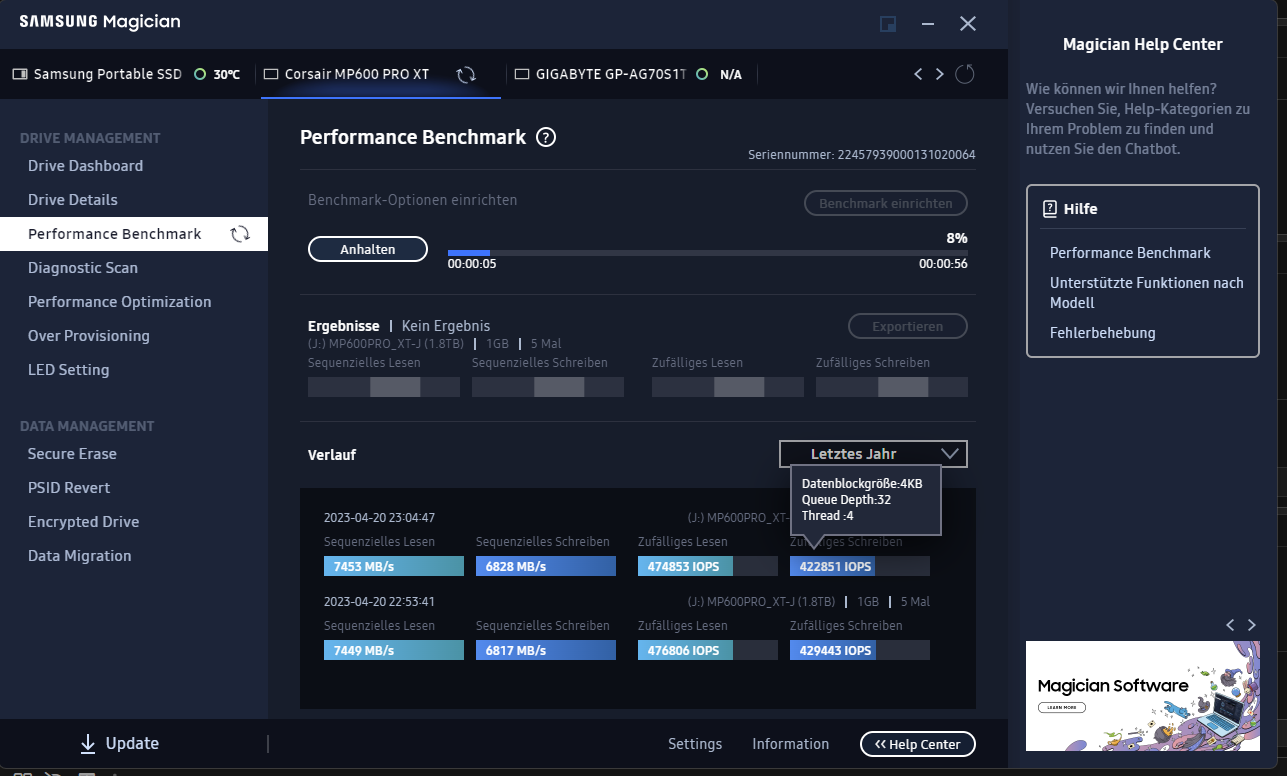Go to previous Help Center banner

click(1231, 625)
